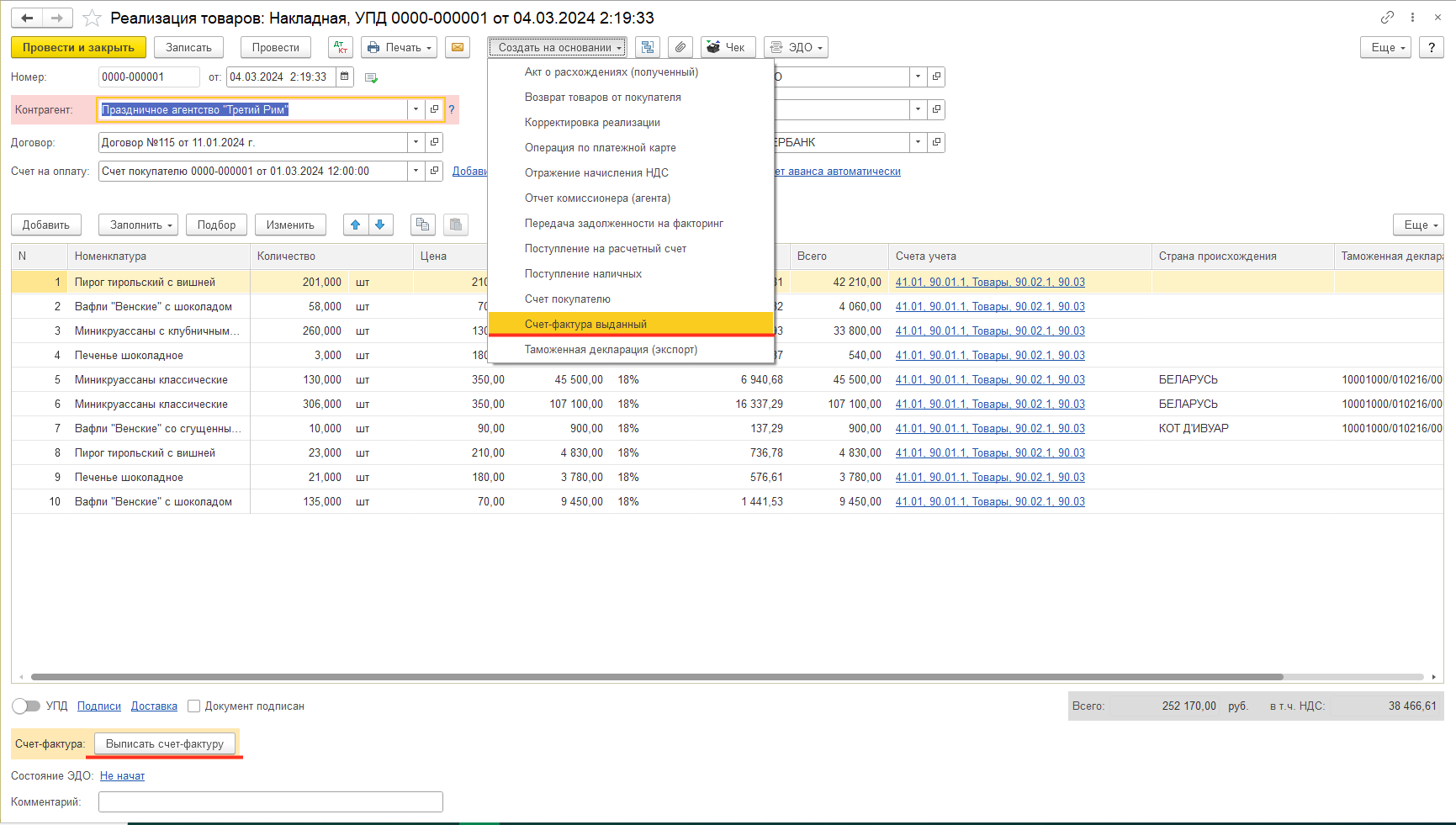The height and width of the screenshot is (825, 1456).
Task: Click the Номер field 0000-000001
Action: (x=149, y=77)
